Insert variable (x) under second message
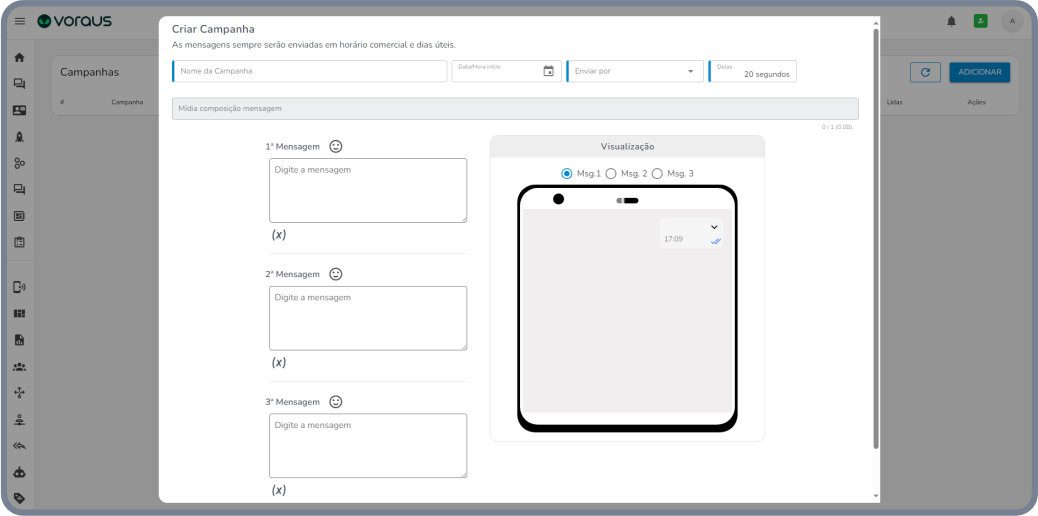The height and width of the screenshot is (516, 1038). point(279,363)
